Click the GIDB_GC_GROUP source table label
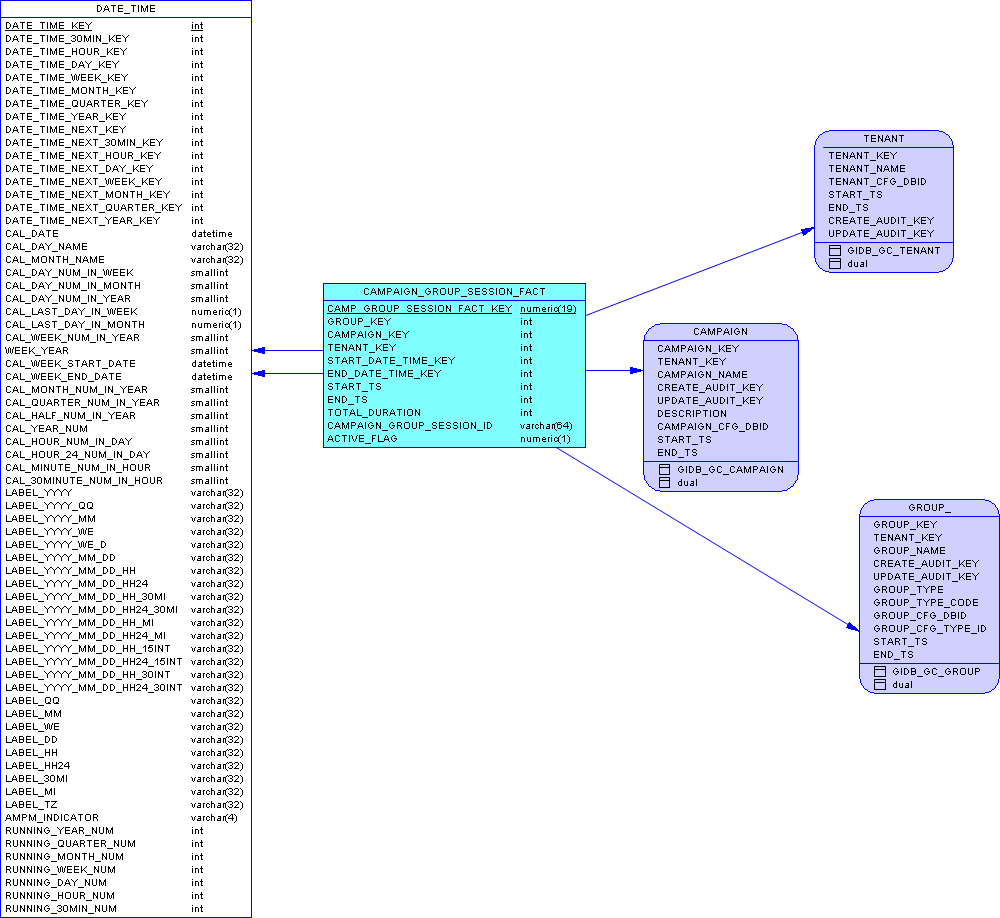This screenshot has width=1000, height=918. coord(936,672)
